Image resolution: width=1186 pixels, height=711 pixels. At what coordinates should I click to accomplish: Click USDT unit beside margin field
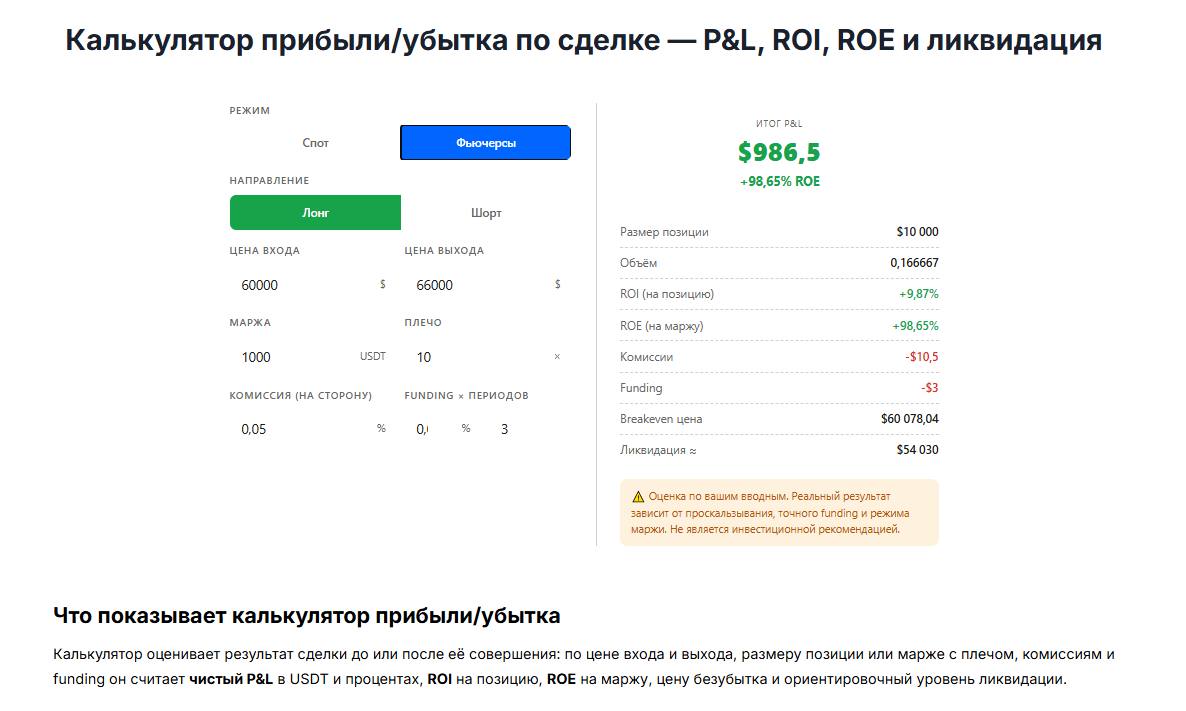(x=373, y=356)
